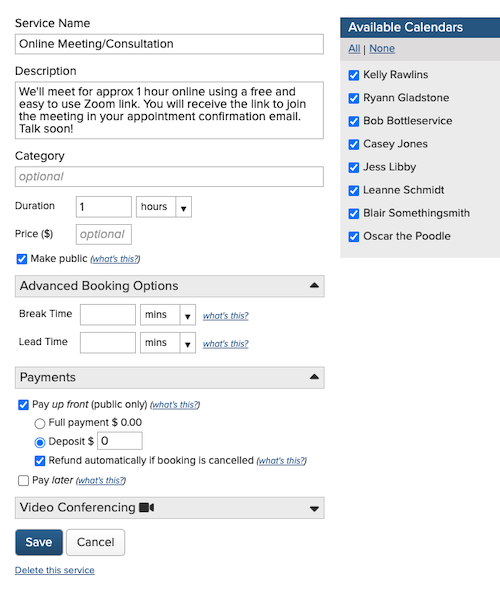
Task: Enable the Pay later checkbox
Action: click(x=23, y=480)
